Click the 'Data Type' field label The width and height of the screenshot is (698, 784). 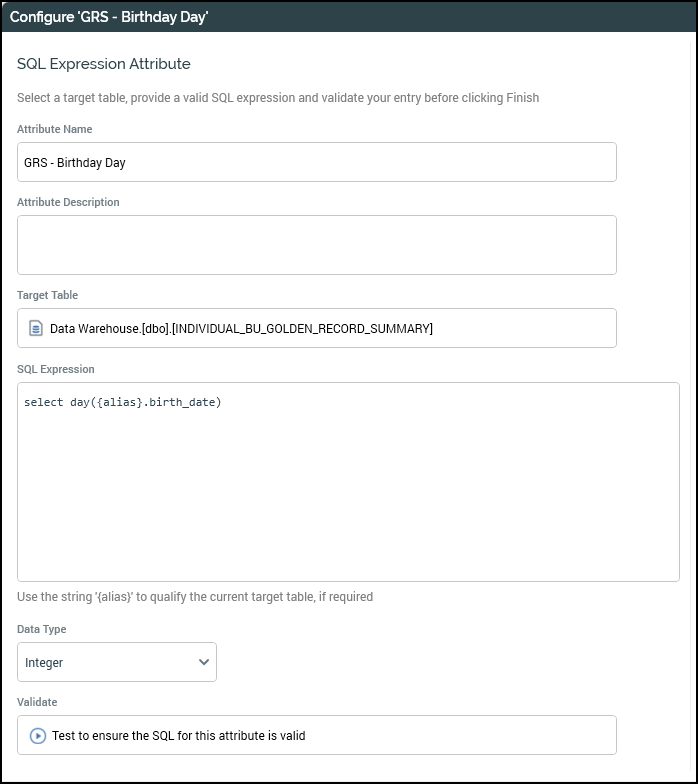42,629
